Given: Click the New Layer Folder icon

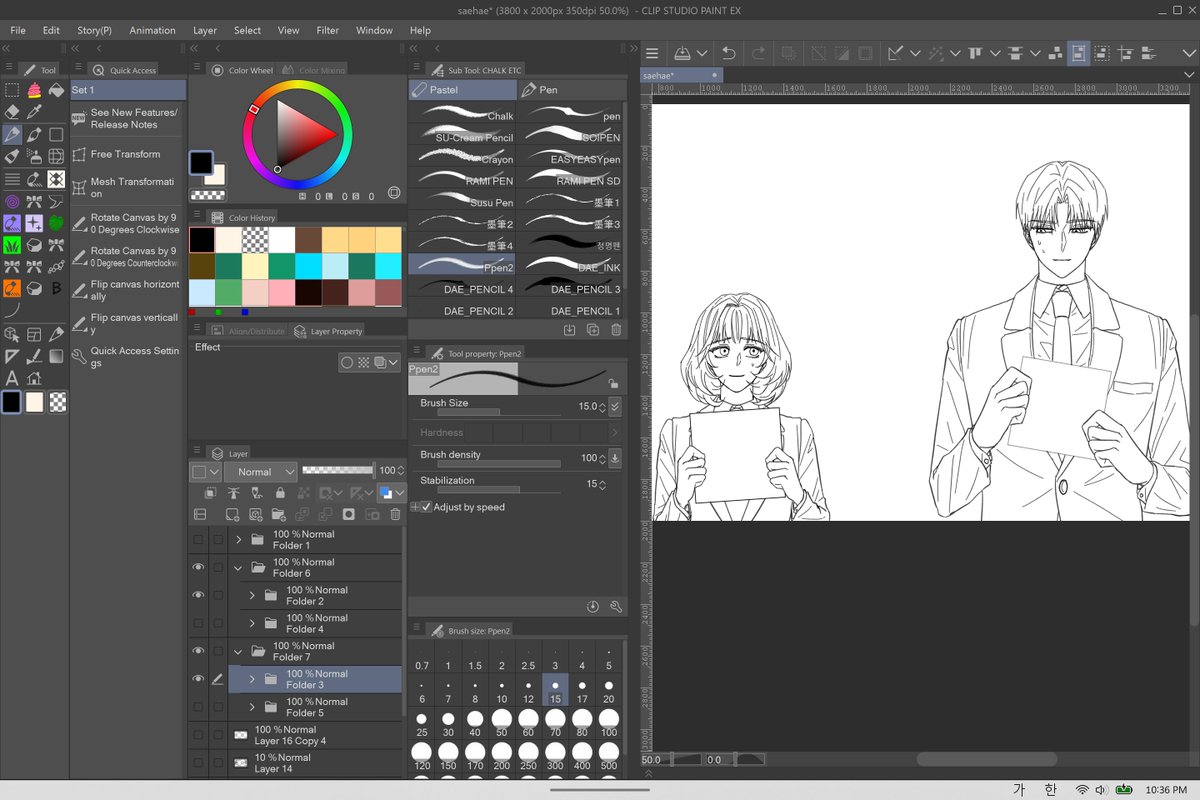Looking at the screenshot, I should (278, 514).
